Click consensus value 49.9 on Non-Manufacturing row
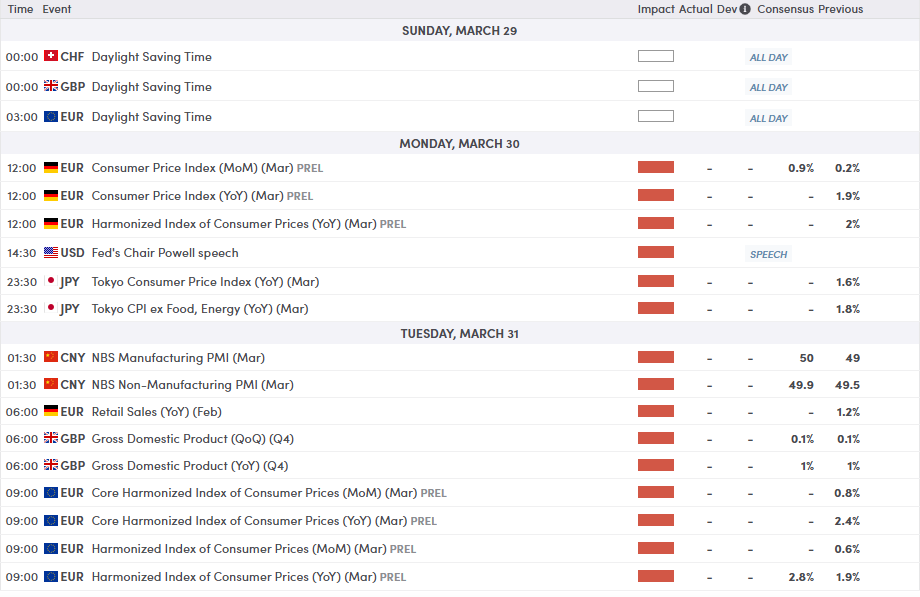The image size is (920, 597). click(x=801, y=385)
